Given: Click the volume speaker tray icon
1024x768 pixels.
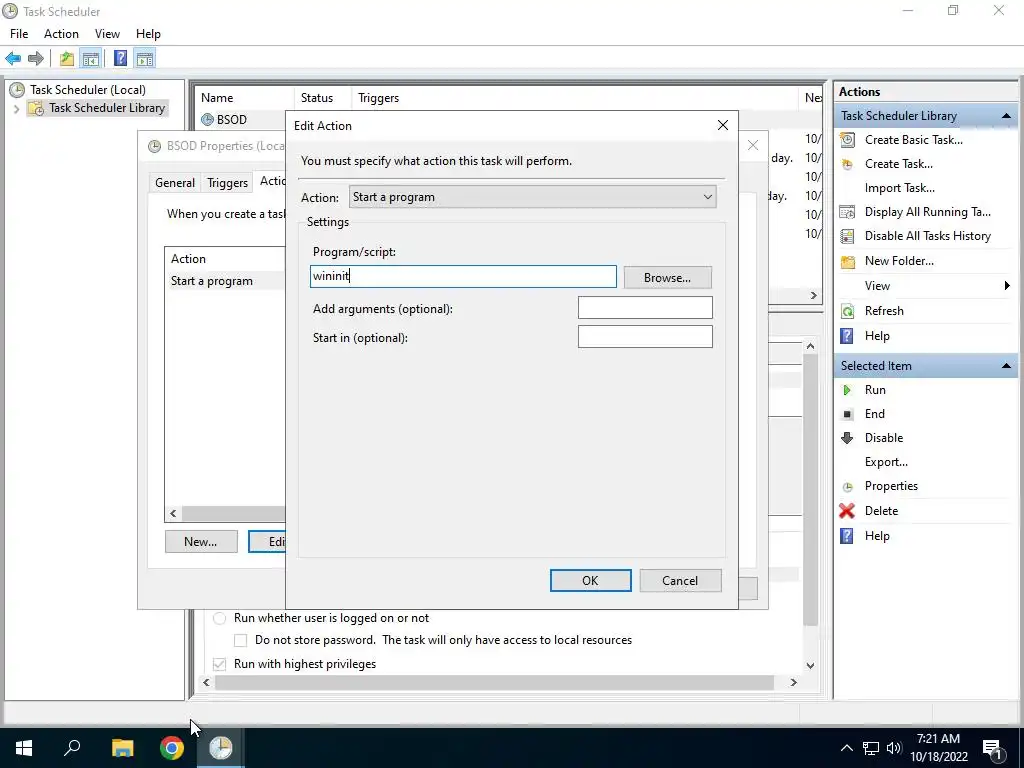Looking at the screenshot, I should (x=894, y=748).
